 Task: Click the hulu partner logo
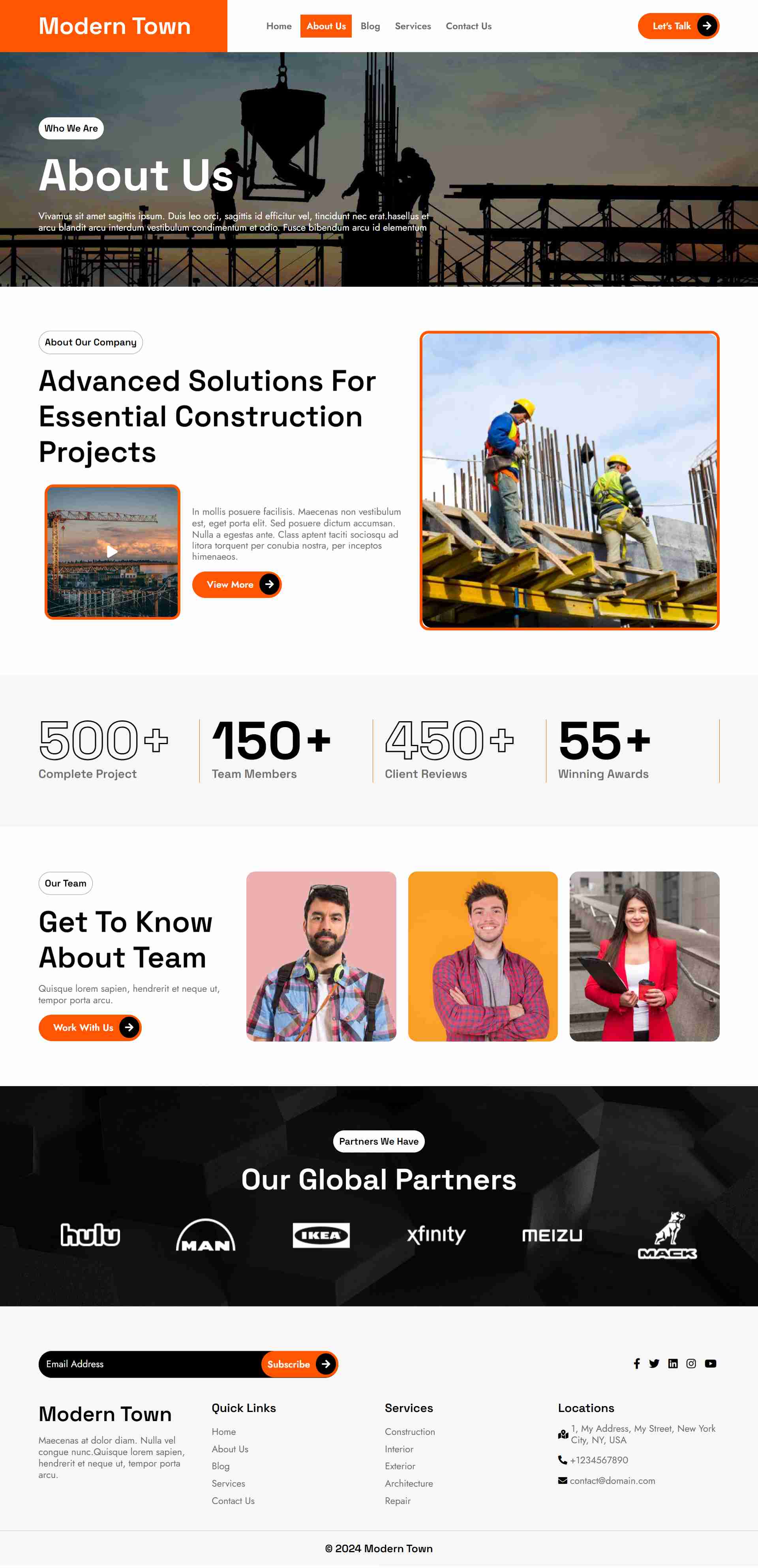91,1235
